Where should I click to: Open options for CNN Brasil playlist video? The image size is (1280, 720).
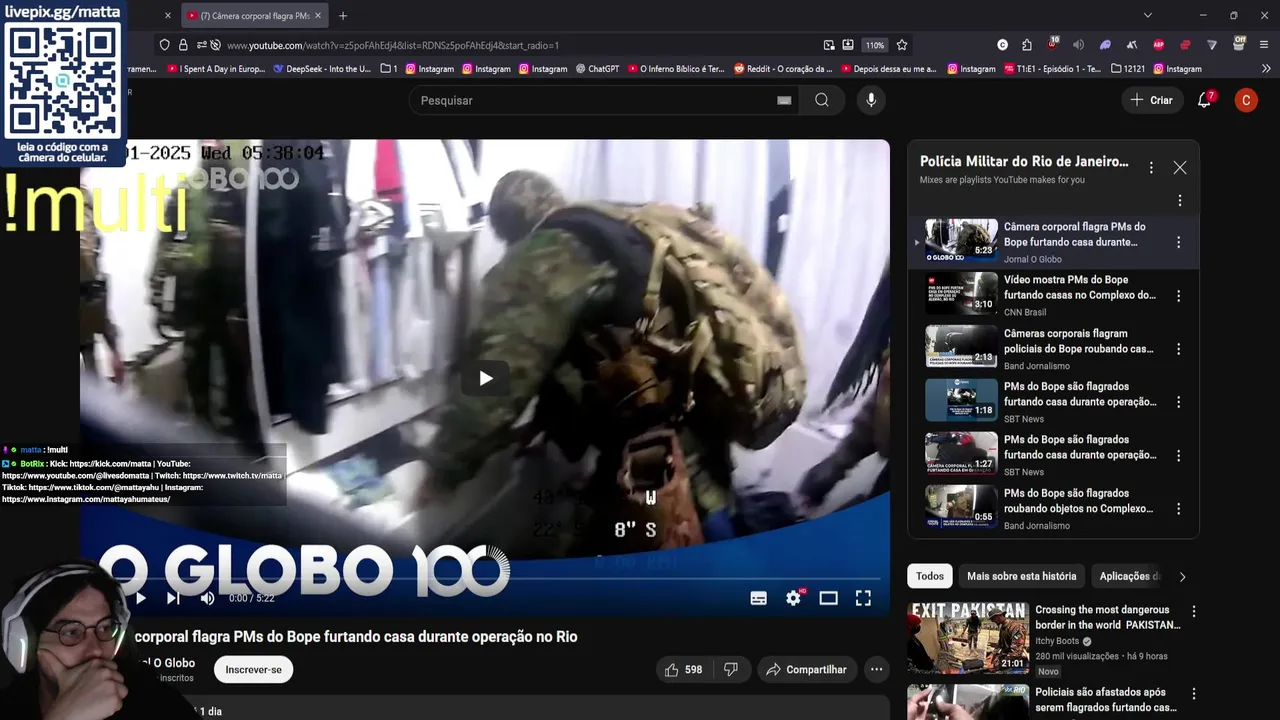click(1178, 296)
